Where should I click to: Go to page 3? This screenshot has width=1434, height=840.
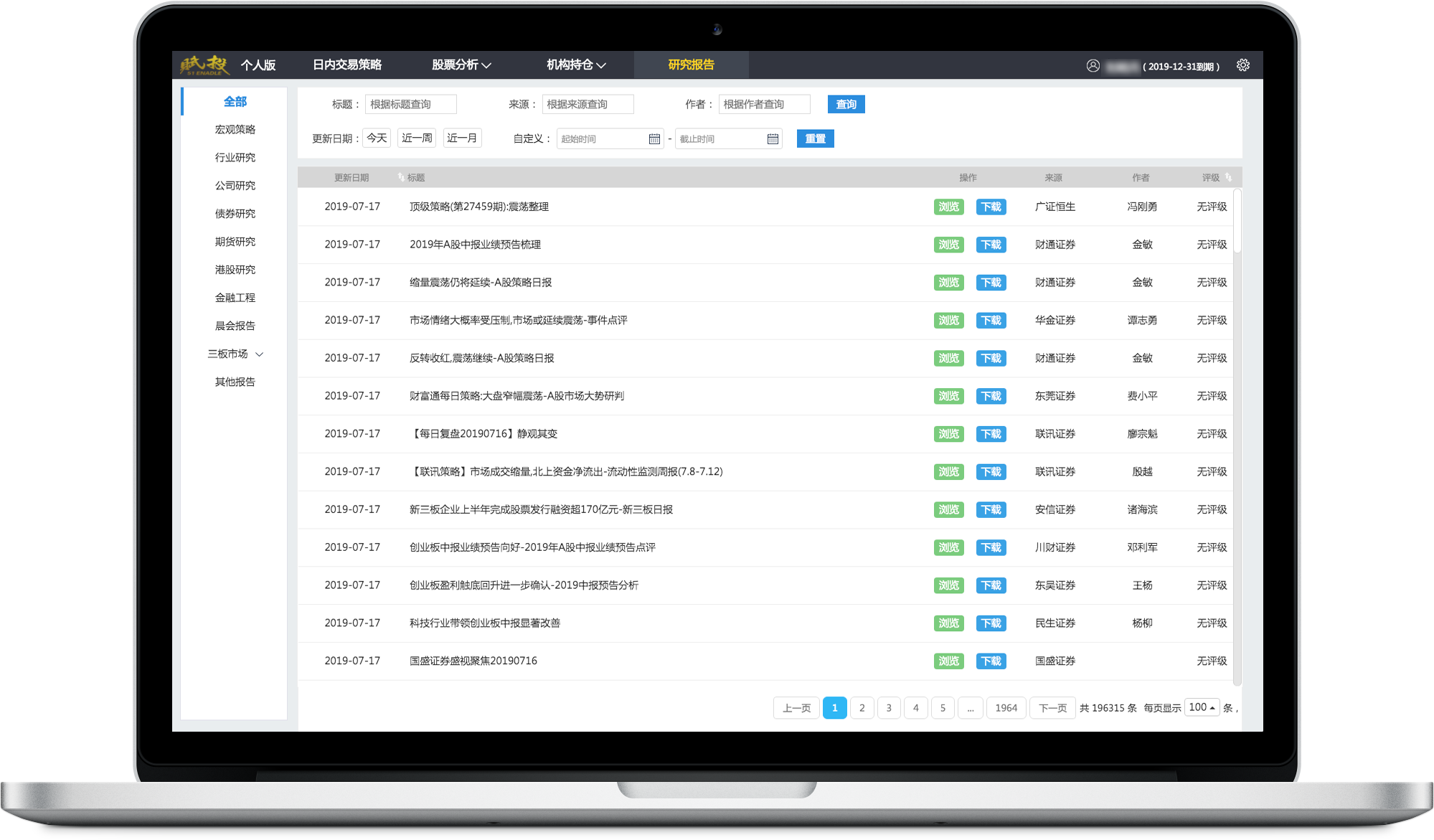[x=889, y=708]
